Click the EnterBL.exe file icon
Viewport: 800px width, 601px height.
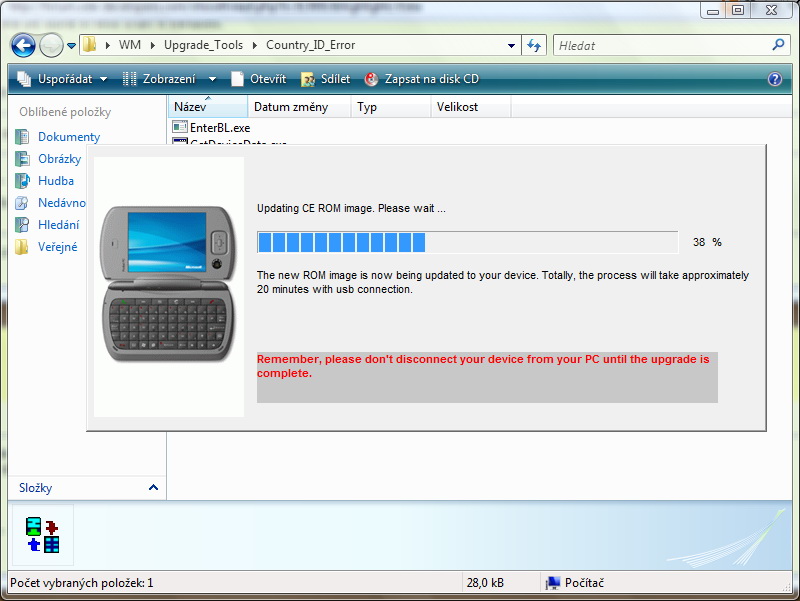pyautogui.click(x=180, y=127)
